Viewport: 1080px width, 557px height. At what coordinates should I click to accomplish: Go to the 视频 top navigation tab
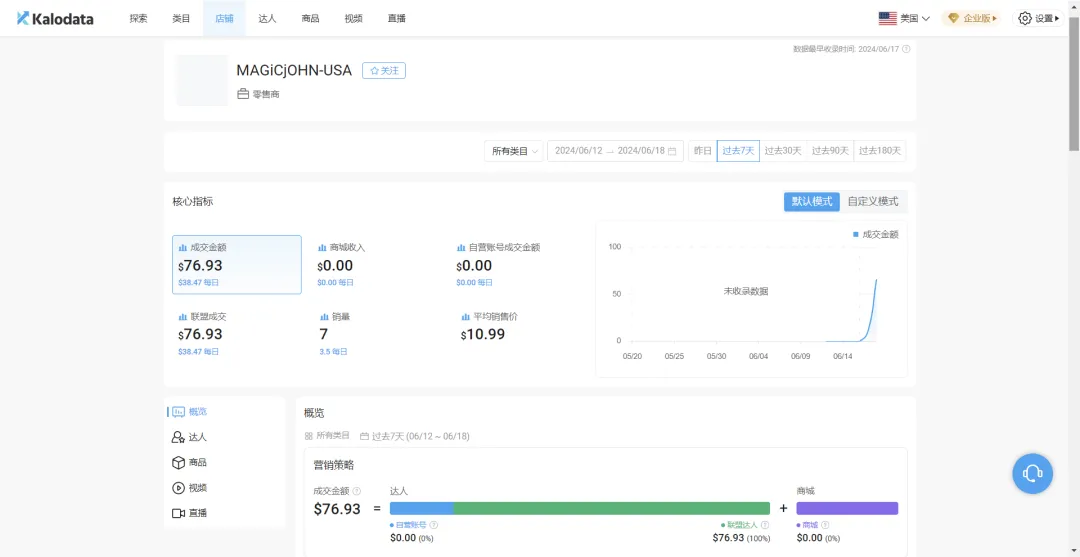pyautogui.click(x=353, y=18)
